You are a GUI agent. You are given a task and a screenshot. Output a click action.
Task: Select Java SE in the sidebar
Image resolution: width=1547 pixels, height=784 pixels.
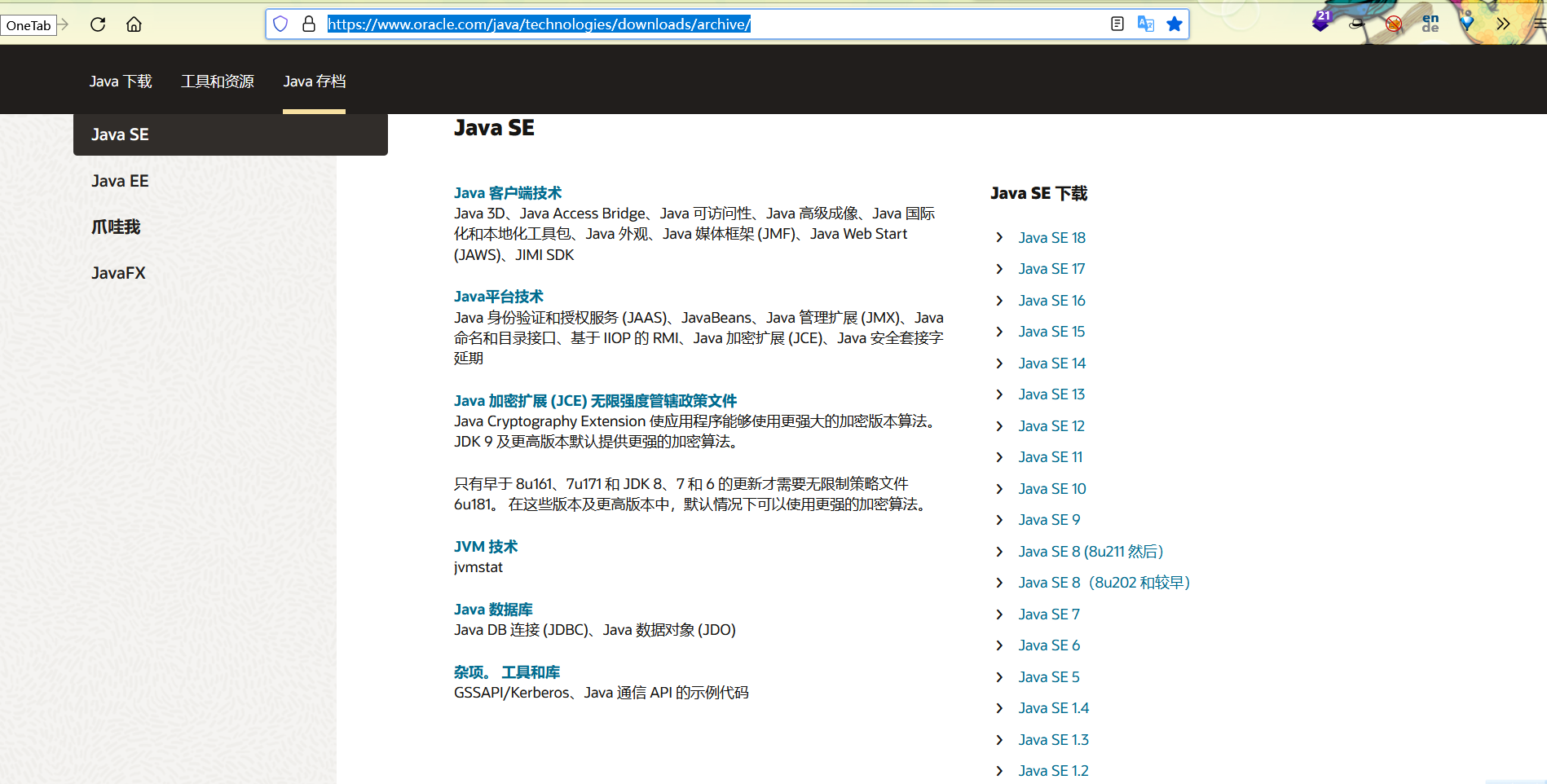pyautogui.click(x=231, y=134)
